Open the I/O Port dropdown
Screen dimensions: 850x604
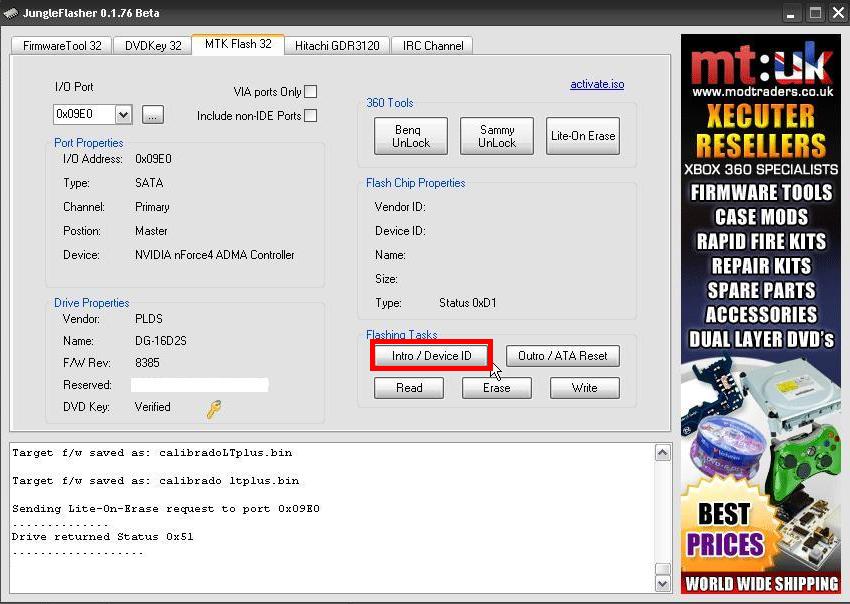point(123,115)
